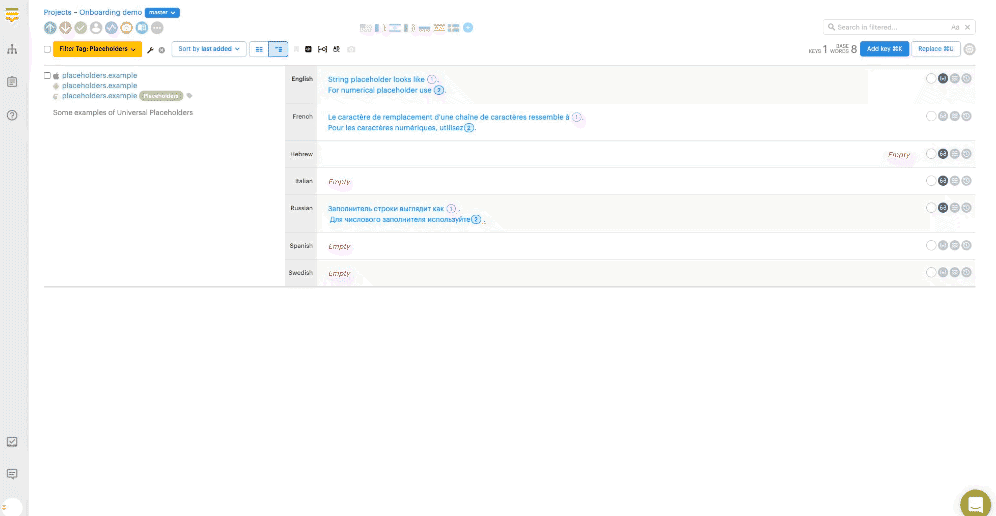The image size is (996, 516).
Task: Open comments icon for Swedish row
Action: 955,272
